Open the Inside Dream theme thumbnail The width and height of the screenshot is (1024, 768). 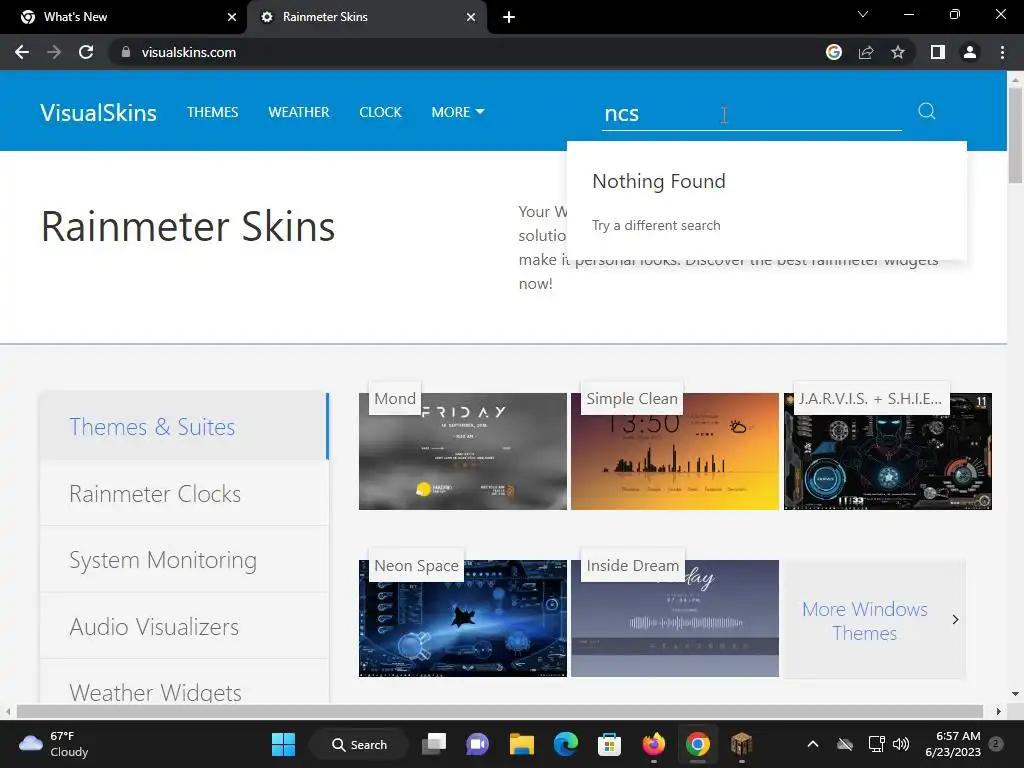675,618
